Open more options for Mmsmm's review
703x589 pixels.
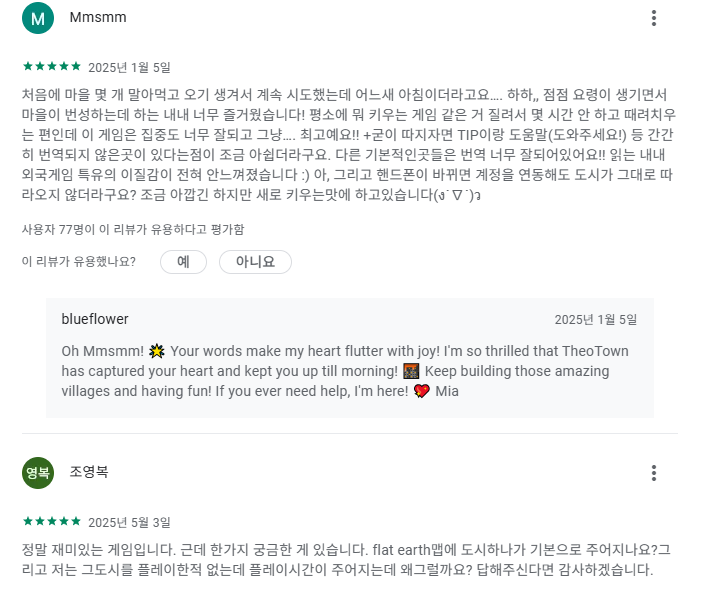pos(654,18)
